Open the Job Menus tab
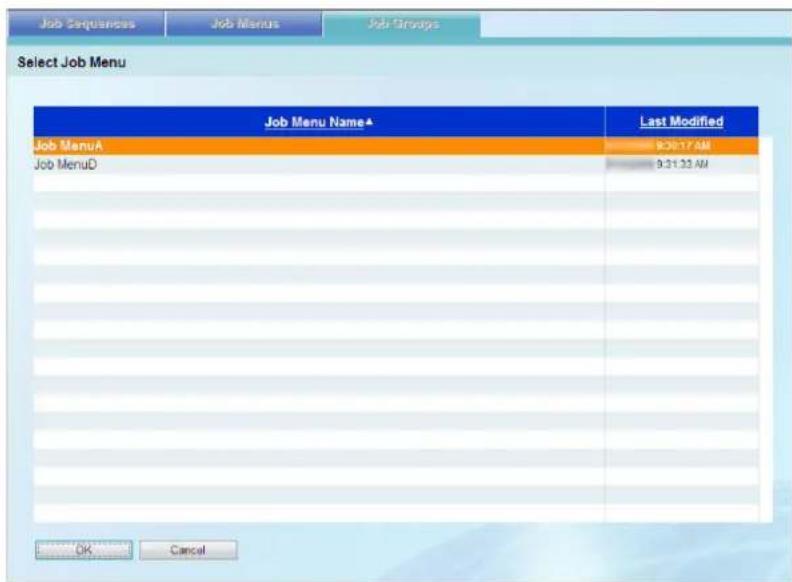 pyautogui.click(x=244, y=24)
